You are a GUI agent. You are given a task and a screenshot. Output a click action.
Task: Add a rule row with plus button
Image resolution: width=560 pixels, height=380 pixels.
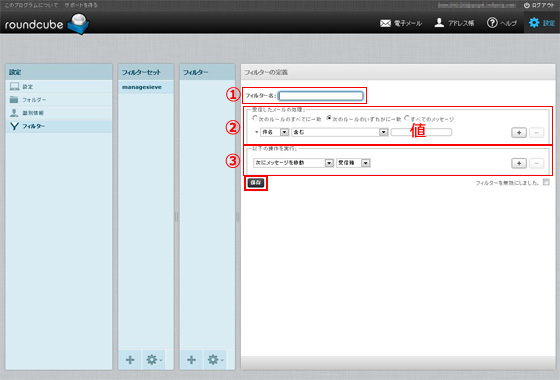tap(519, 132)
